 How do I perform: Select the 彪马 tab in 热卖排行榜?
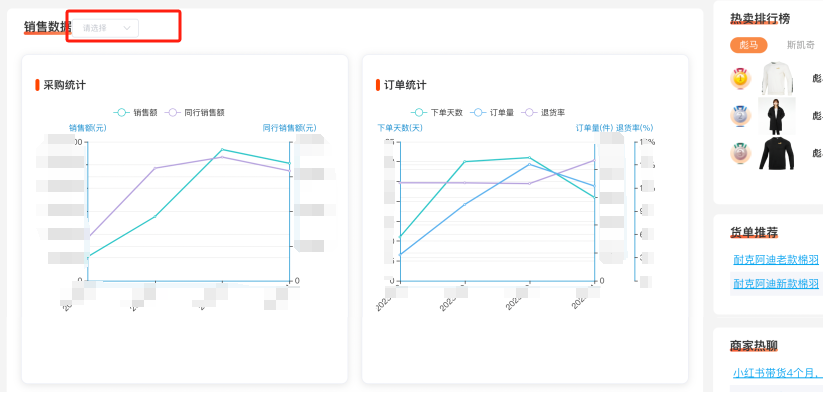748,45
